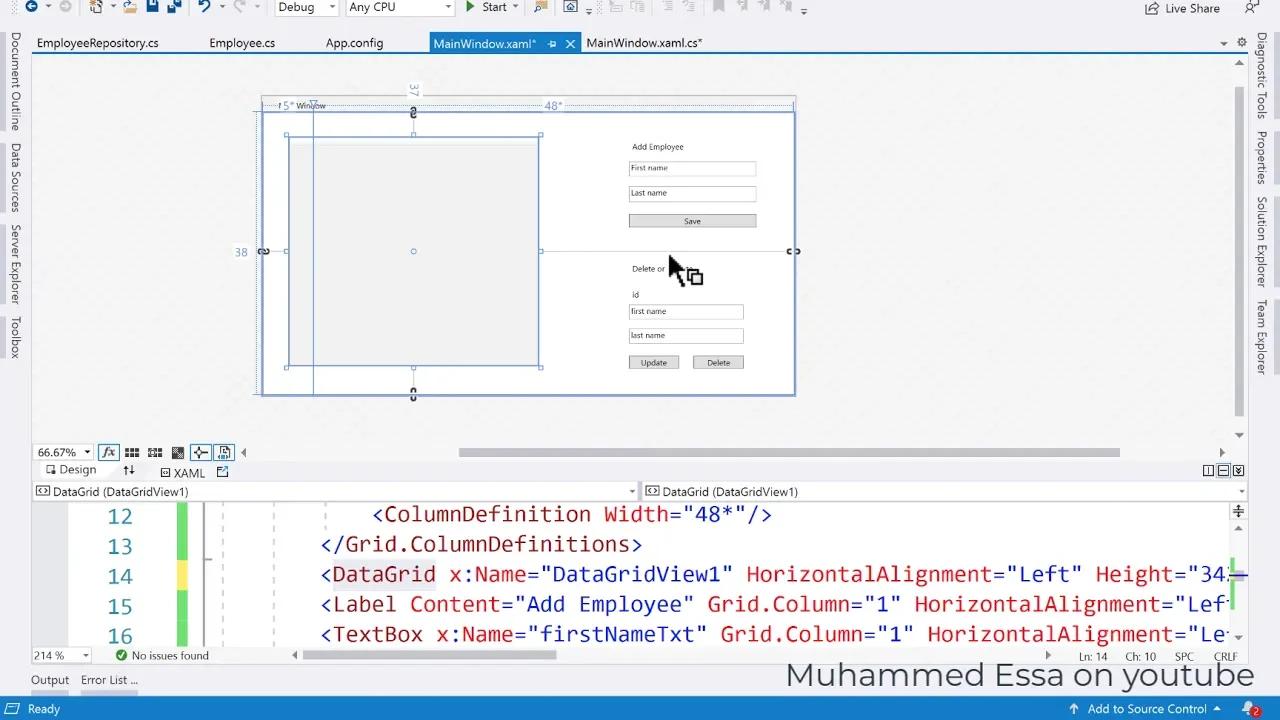Navigate backward using the back arrow icon
Screen dimensions: 1280x720
pyautogui.click(x=33, y=8)
